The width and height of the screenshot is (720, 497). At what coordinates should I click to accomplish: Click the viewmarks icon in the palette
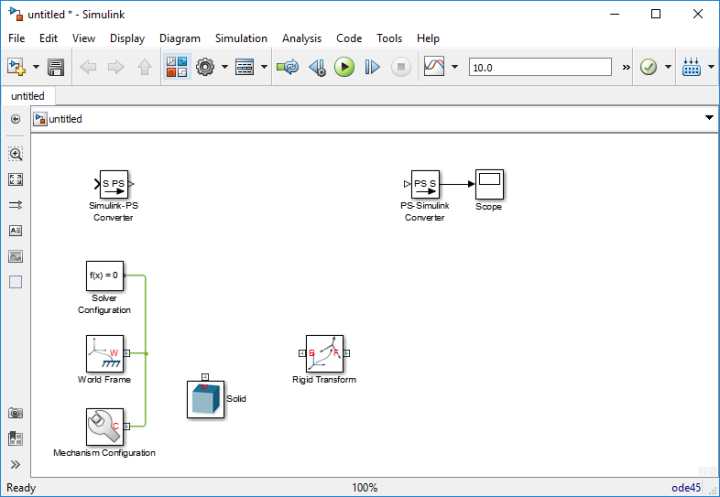tap(16, 438)
